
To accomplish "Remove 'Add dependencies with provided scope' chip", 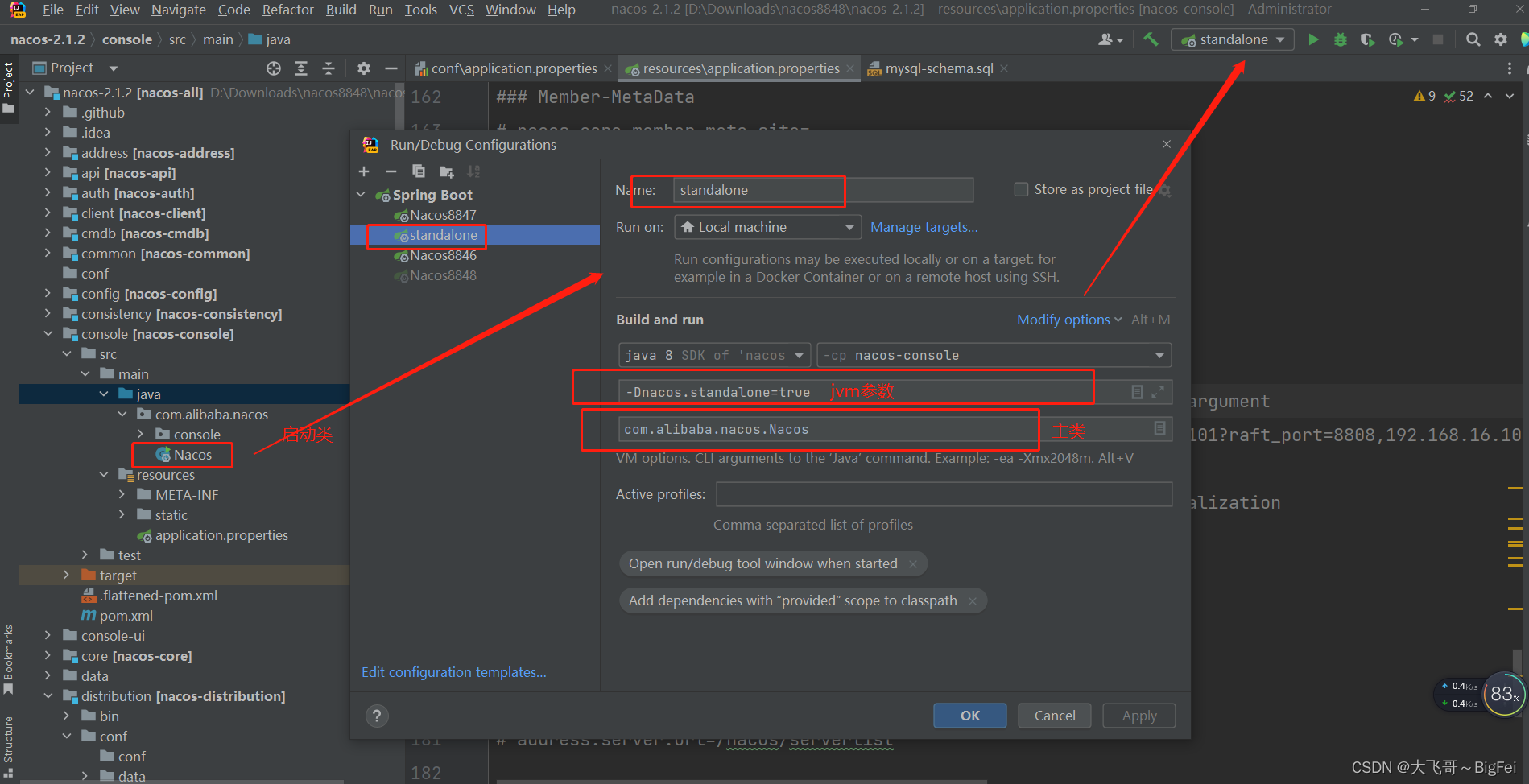I will 973,601.
